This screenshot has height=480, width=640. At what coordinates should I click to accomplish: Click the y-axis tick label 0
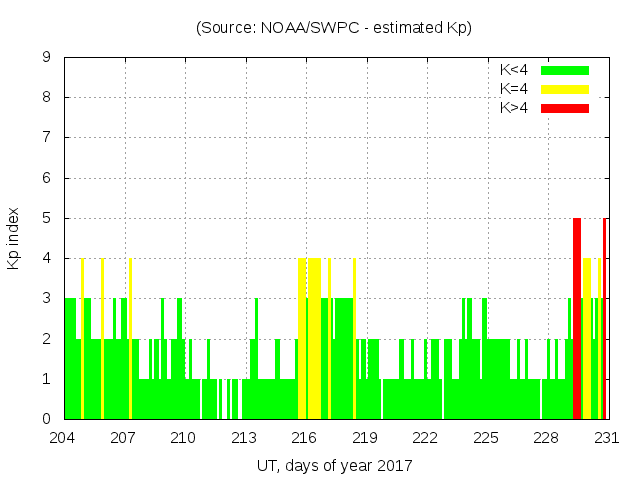point(47,419)
